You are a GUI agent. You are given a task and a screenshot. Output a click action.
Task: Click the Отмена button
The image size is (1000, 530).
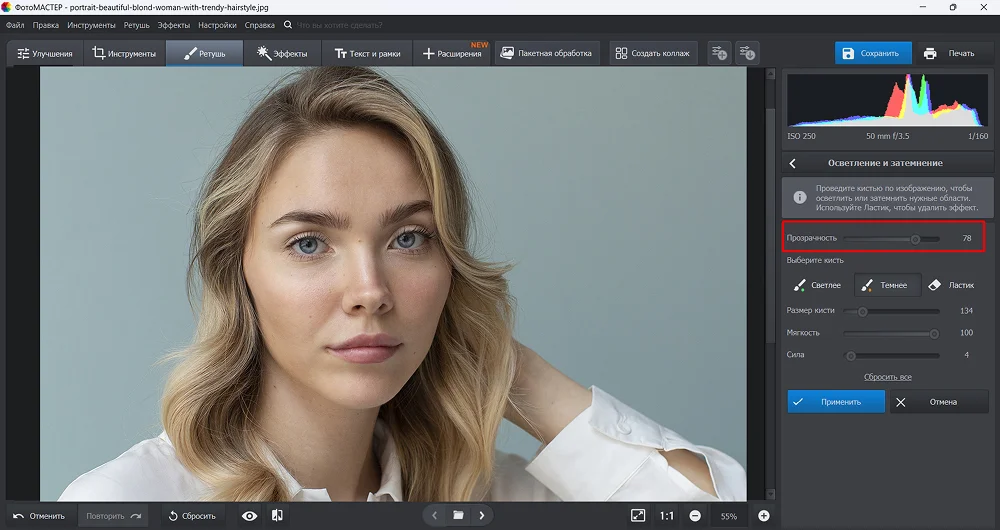click(x=939, y=402)
